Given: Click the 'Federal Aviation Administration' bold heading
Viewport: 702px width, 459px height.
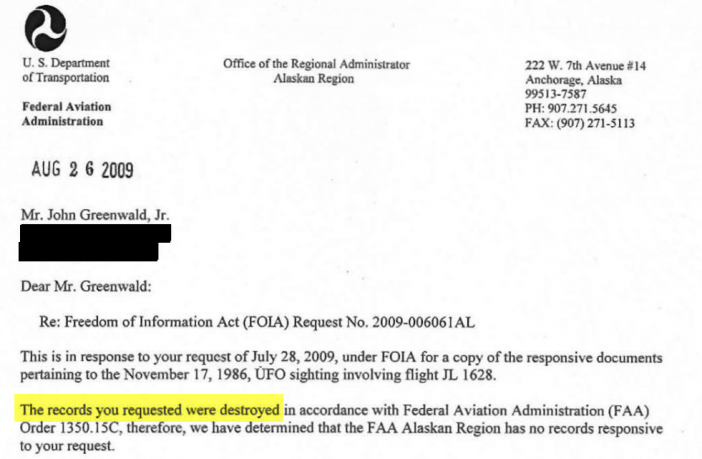Looking at the screenshot, I should tap(67, 114).
